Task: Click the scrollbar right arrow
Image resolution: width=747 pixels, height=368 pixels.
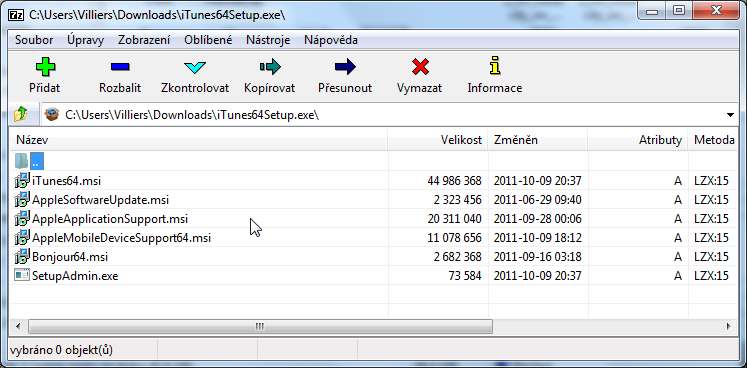Action: pos(728,327)
